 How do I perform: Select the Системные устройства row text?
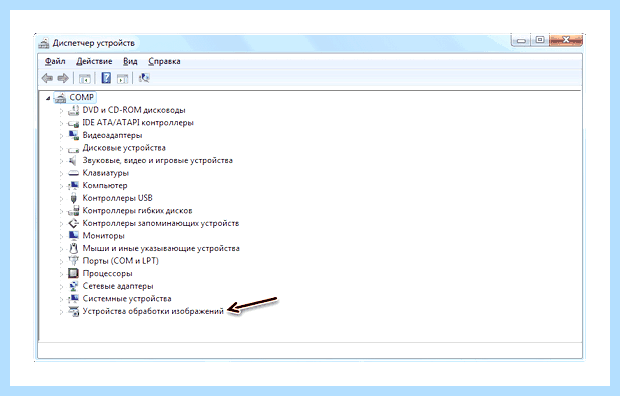pos(127,299)
